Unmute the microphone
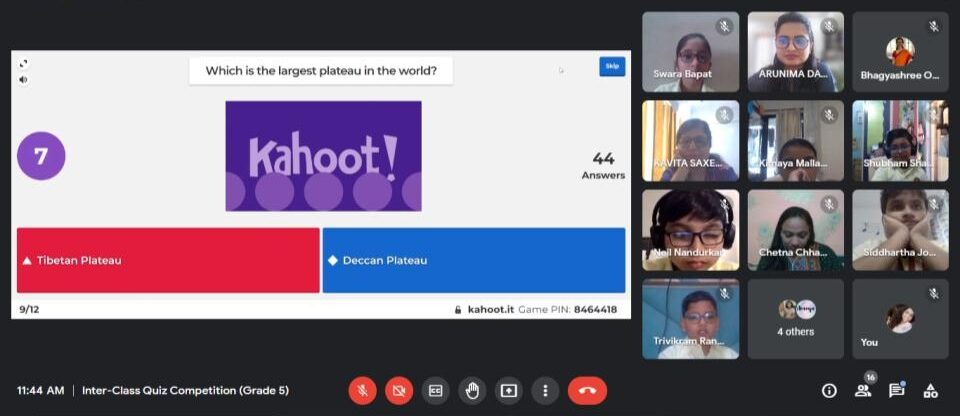The width and height of the screenshot is (960, 416). tap(363, 390)
